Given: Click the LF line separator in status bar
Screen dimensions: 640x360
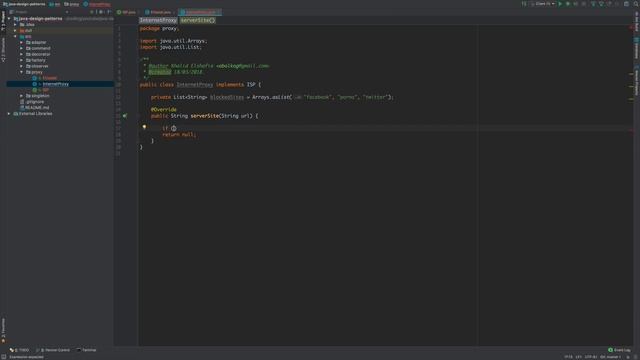Looking at the screenshot, I should click(x=578, y=357).
